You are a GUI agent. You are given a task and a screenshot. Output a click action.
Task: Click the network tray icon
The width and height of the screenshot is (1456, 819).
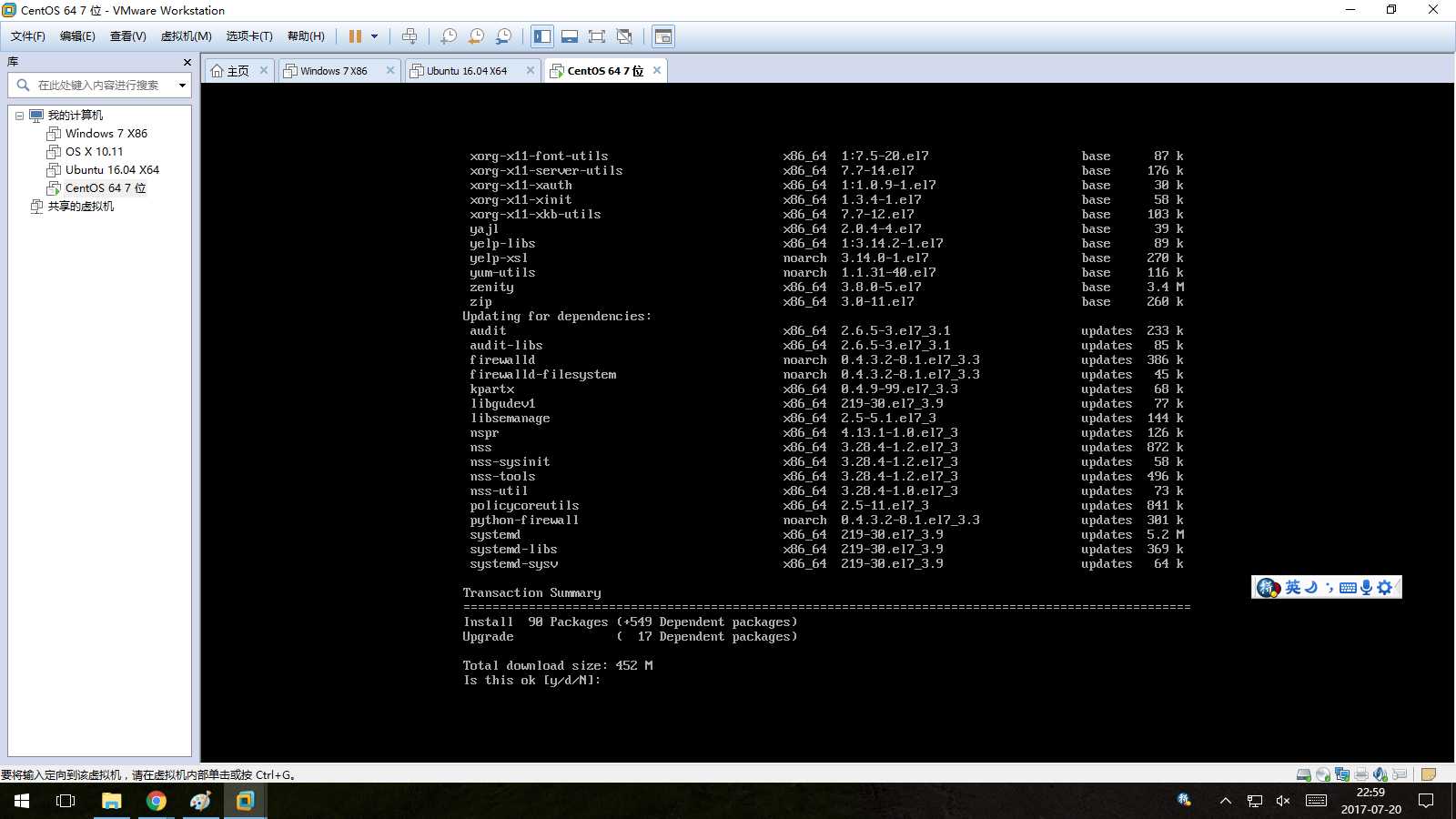pos(1255,801)
